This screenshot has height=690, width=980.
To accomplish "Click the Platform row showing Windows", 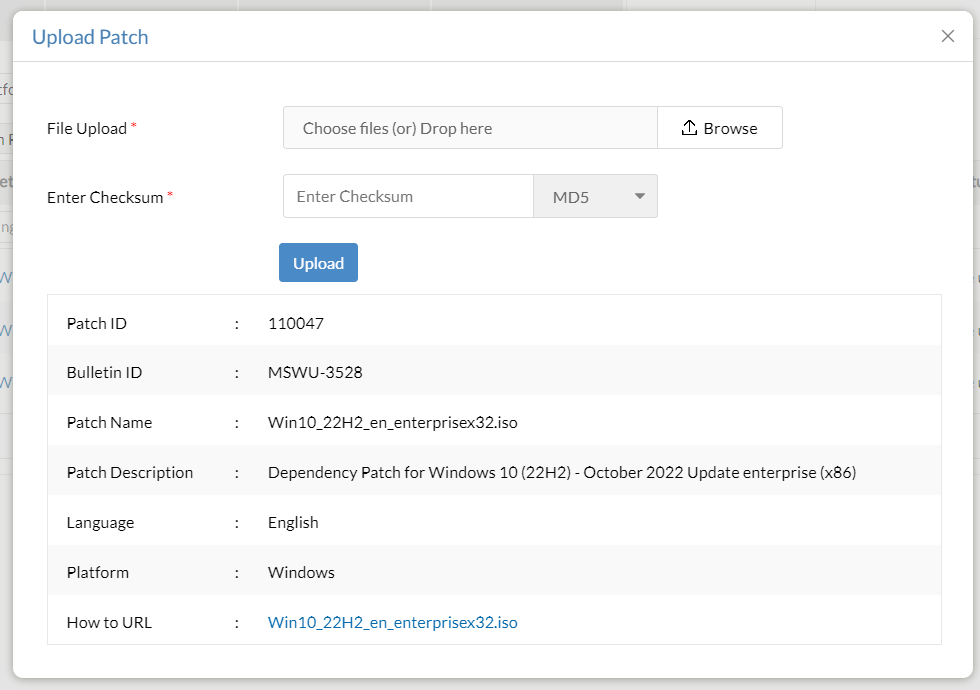I will (x=300, y=572).
